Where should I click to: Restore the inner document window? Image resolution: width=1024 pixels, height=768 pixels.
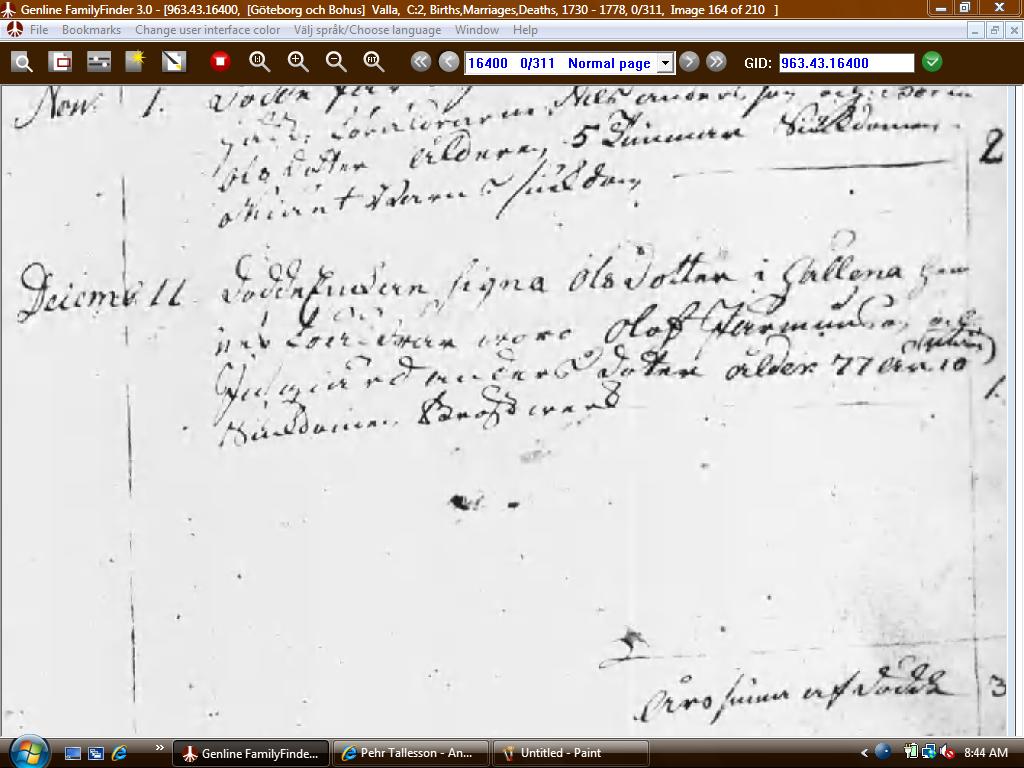tap(995, 30)
